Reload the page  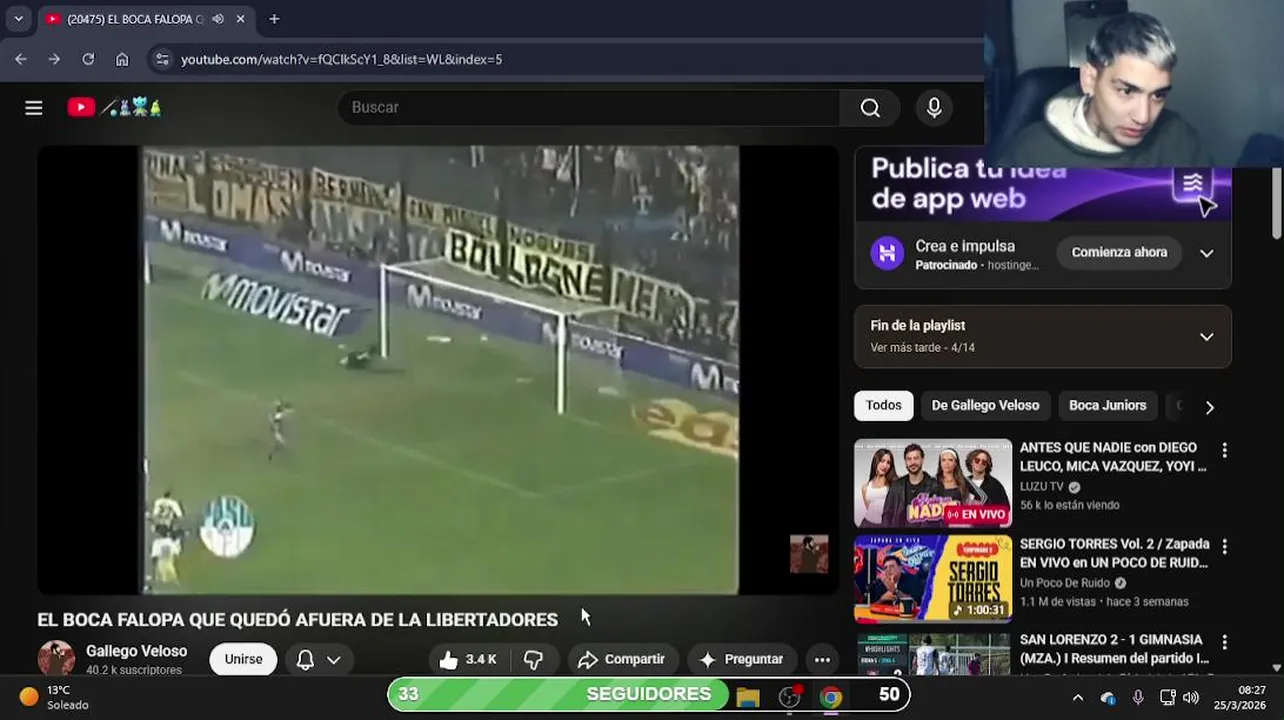tap(88, 59)
